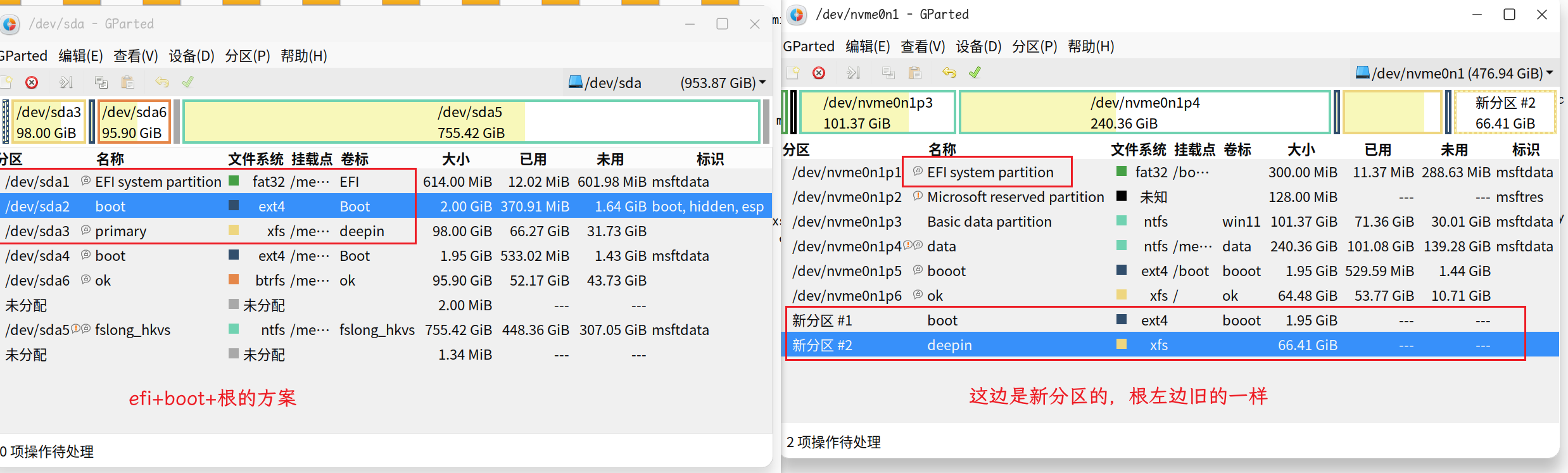Click Copy partition icon in /dev/sda toolbar

tap(101, 82)
